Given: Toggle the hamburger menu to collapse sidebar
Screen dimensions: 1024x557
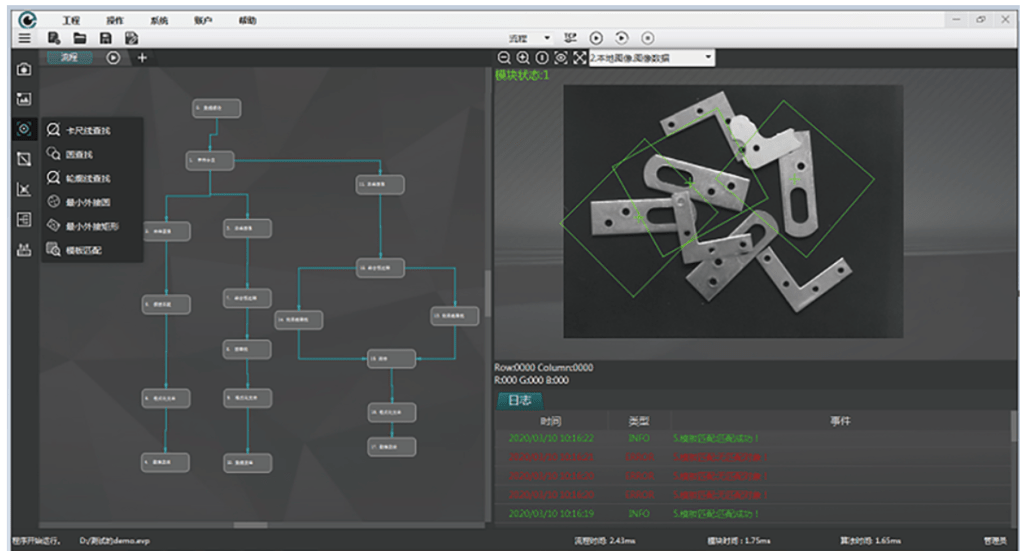Looking at the screenshot, I should (x=24, y=38).
